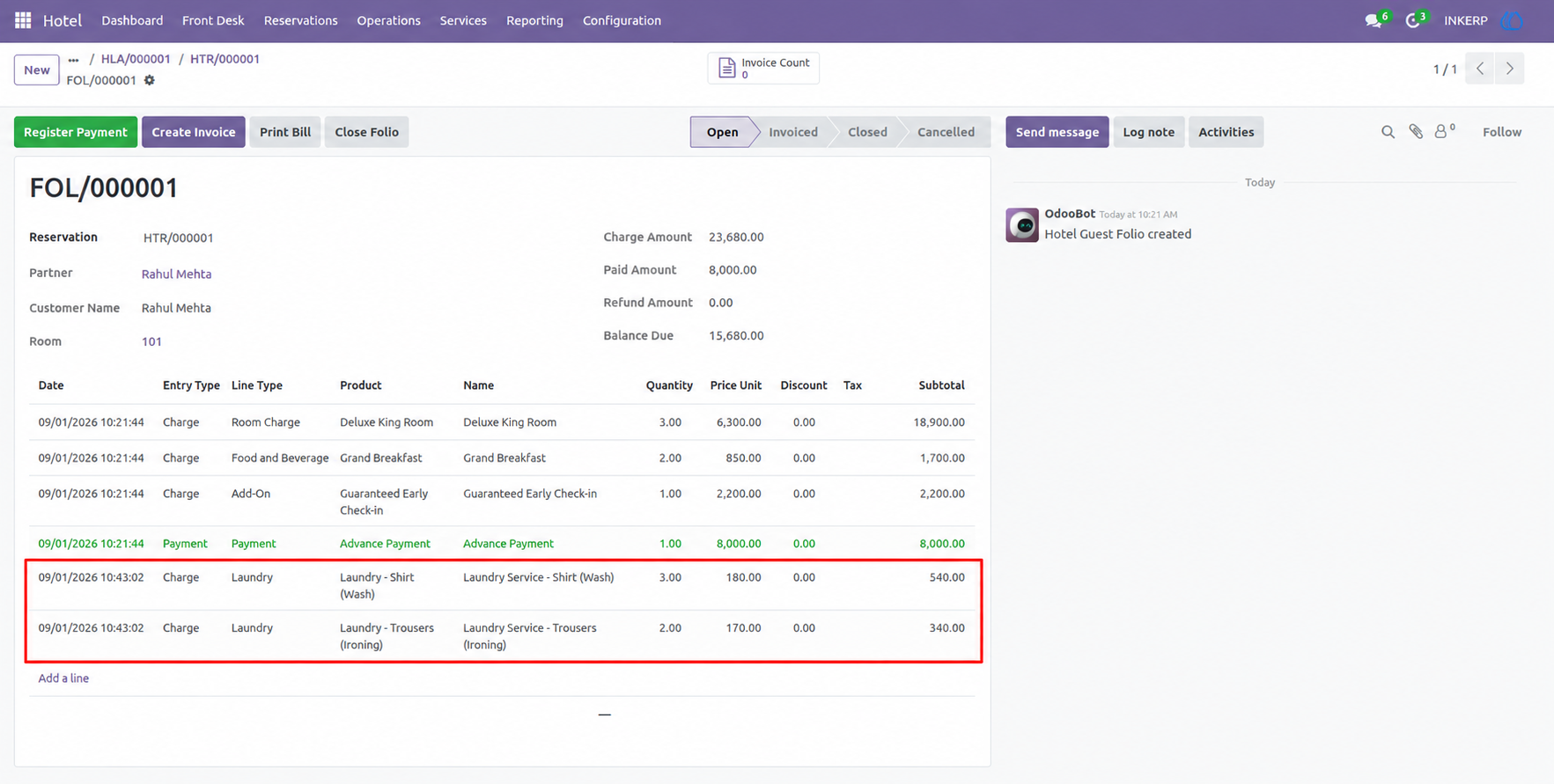1554x784 pixels.
Task: Open the gear actions menu beside FOL/000001
Action: (150, 80)
